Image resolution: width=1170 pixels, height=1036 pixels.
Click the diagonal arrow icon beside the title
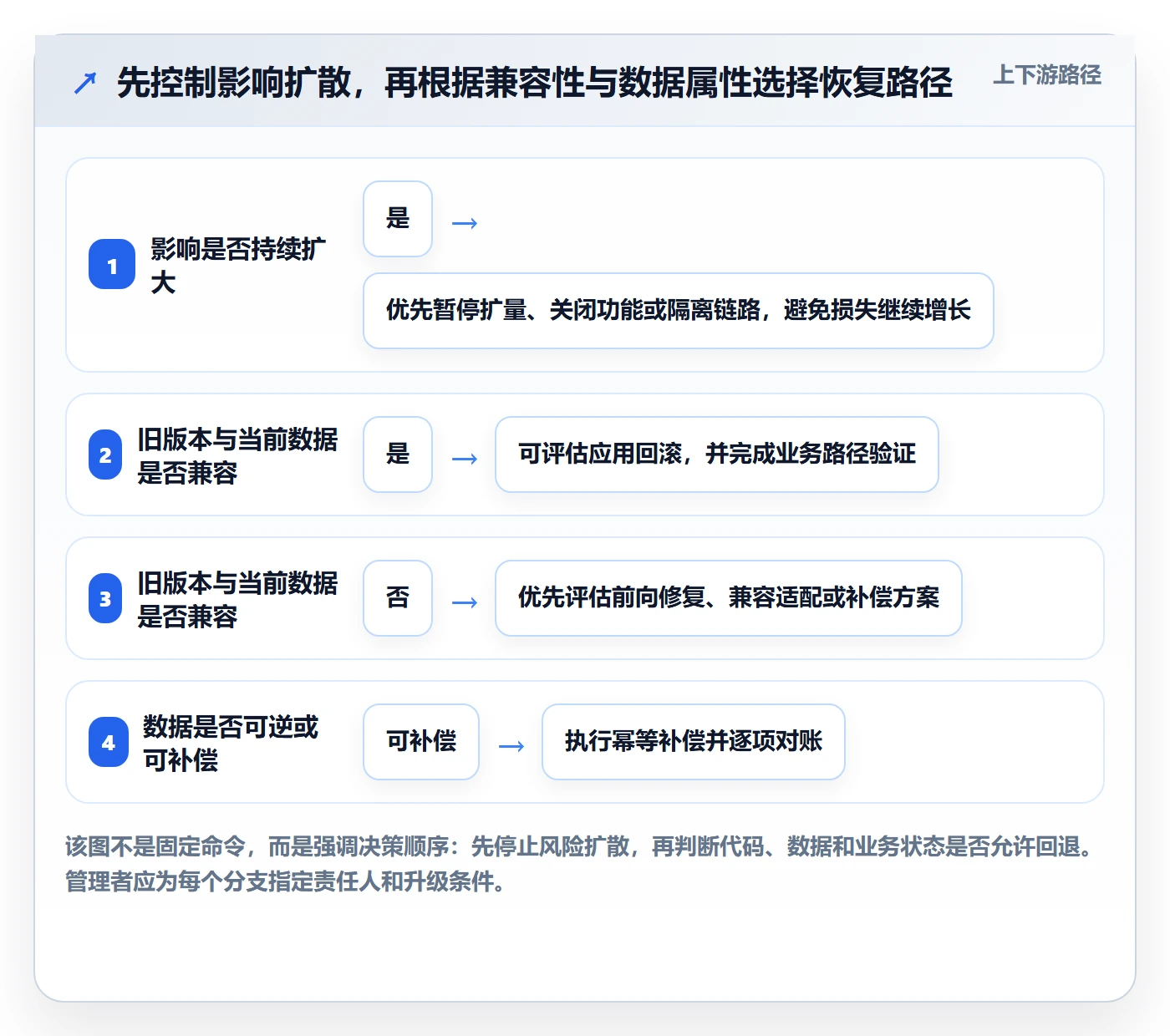(x=85, y=83)
